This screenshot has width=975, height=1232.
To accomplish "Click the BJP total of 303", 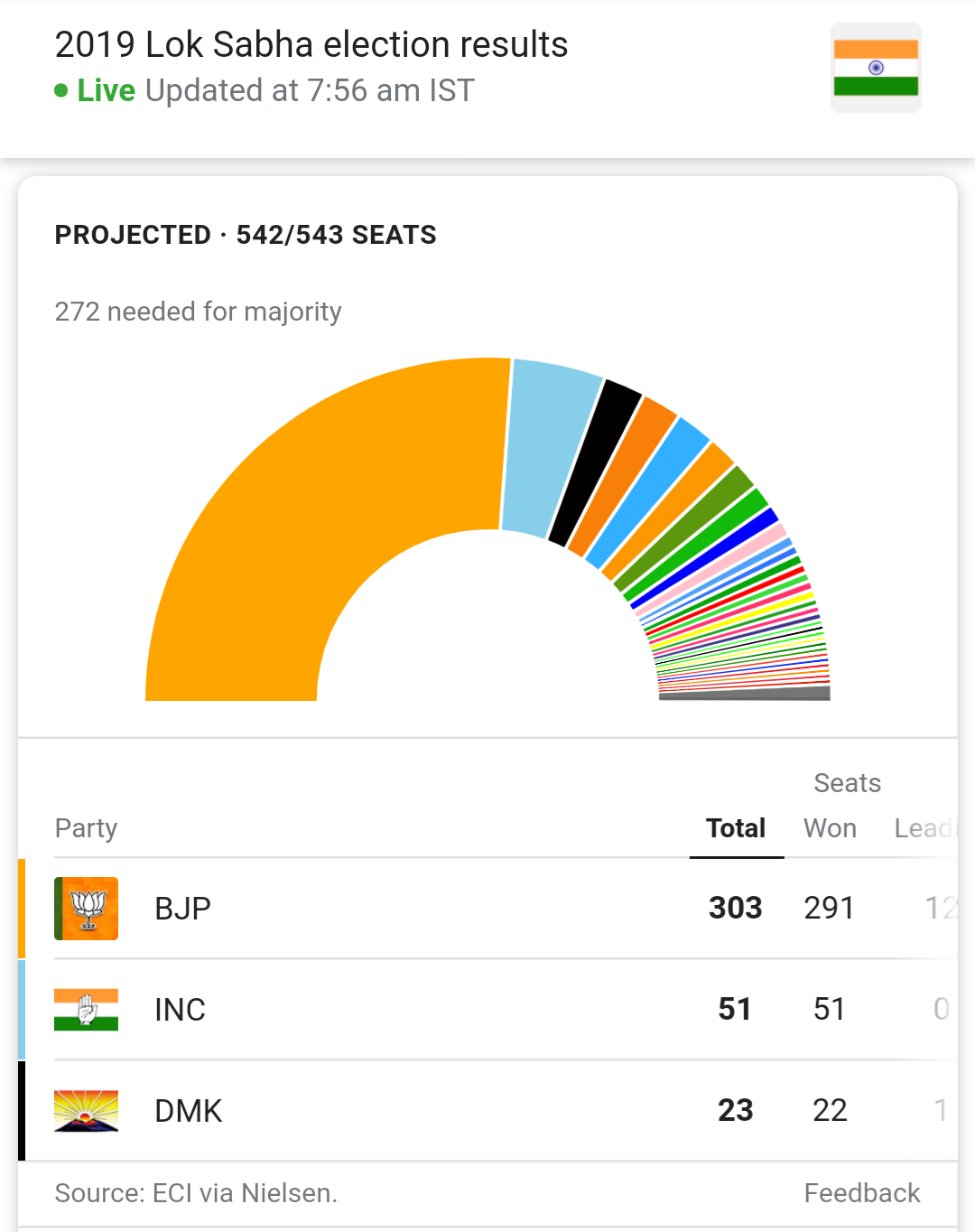I will (x=735, y=909).
